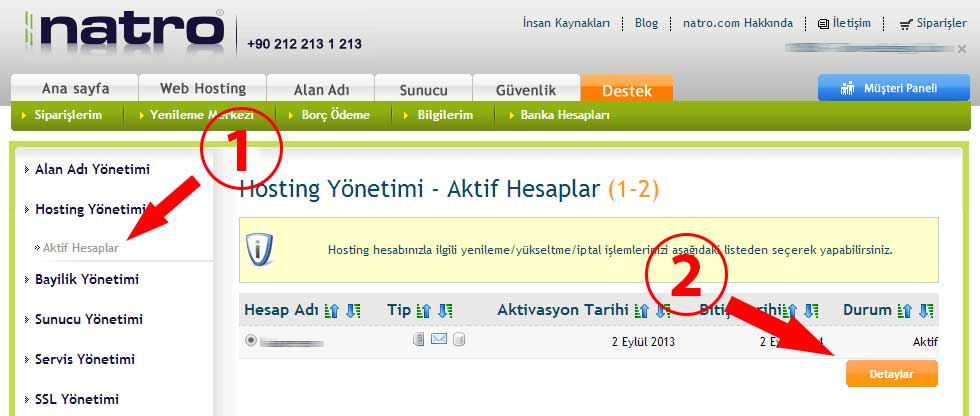Open the Sunucu tab
Image resolution: width=980 pixels, height=416 pixels.
(x=424, y=89)
